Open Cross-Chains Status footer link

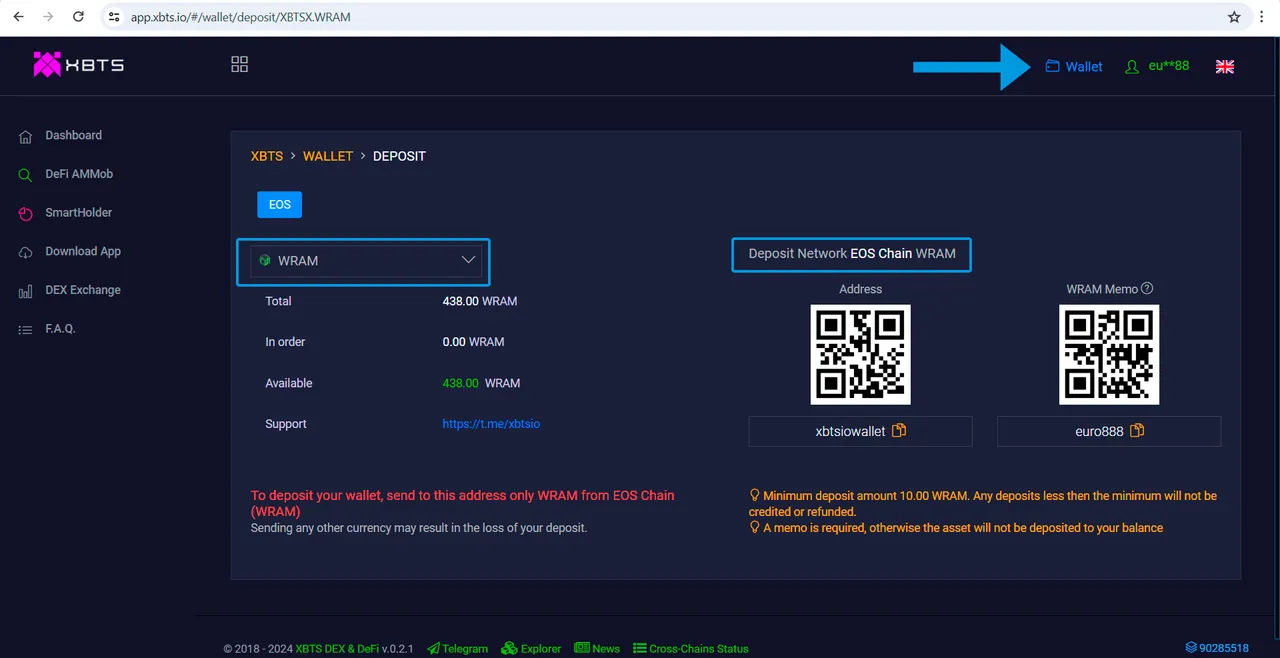(x=691, y=648)
